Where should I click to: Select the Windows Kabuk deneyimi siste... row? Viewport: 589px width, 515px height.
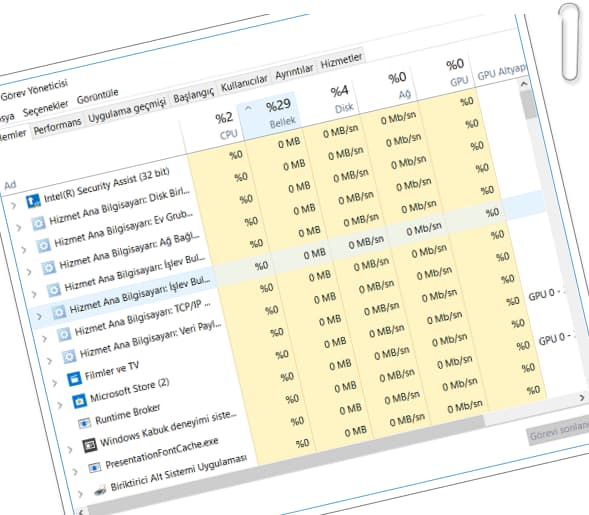pyautogui.click(x=169, y=428)
